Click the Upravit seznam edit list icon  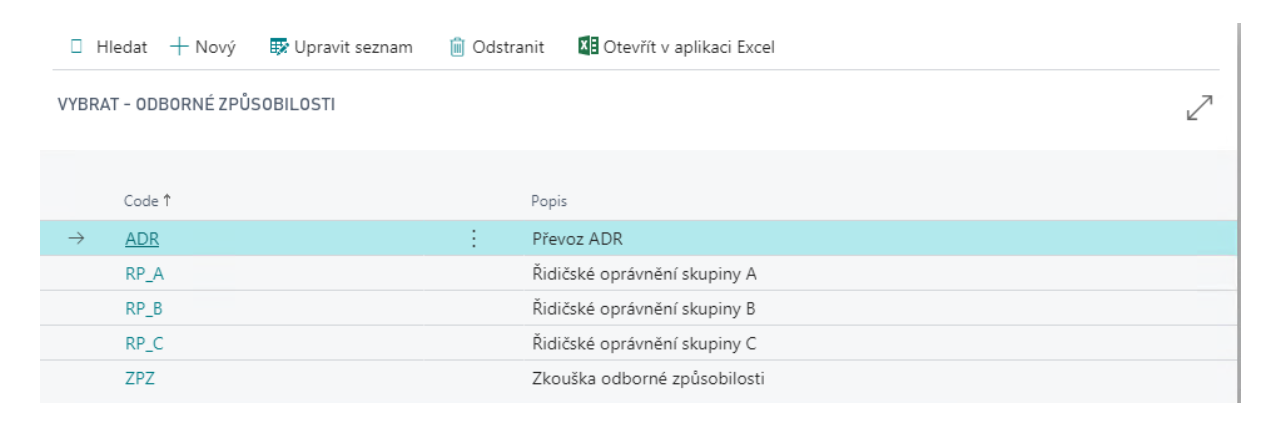279,47
